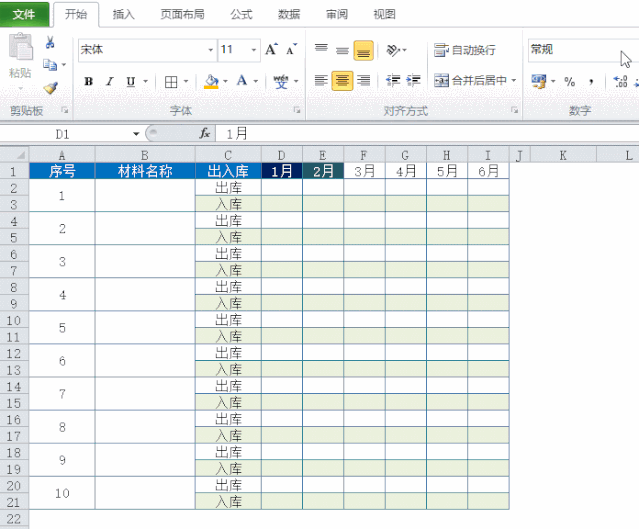Toggle Underline formatting
639x529 pixels.
(x=130, y=82)
